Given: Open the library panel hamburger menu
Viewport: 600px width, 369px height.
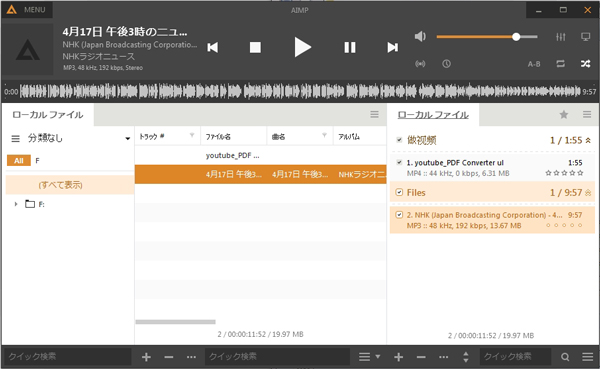Looking at the screenshot, I should (x=375, y=114).
